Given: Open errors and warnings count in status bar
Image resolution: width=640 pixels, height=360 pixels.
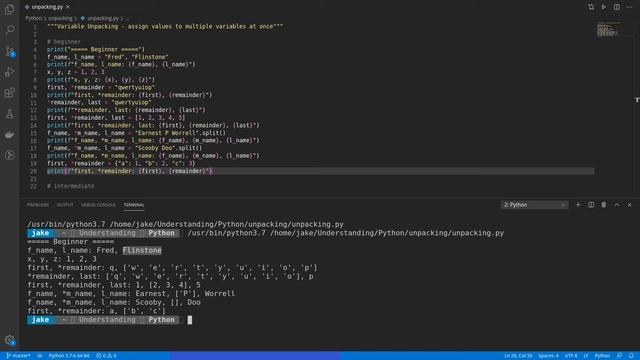Looking at the screenshot, I should tap(106, 356).
